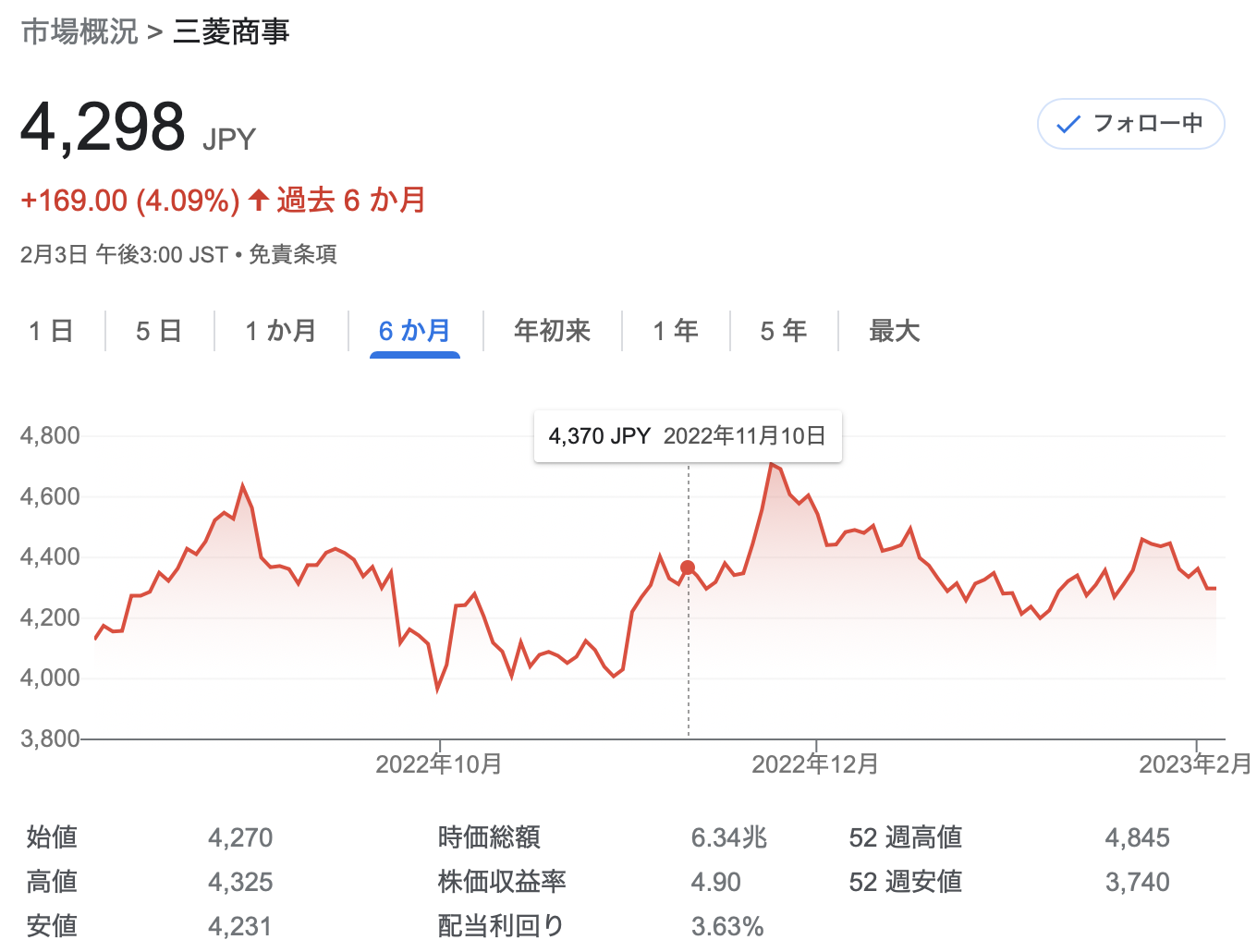This screenshot has height=952, width=1257.
Task: Select the 5 日 range tab
Action: (x=158, y=331)
